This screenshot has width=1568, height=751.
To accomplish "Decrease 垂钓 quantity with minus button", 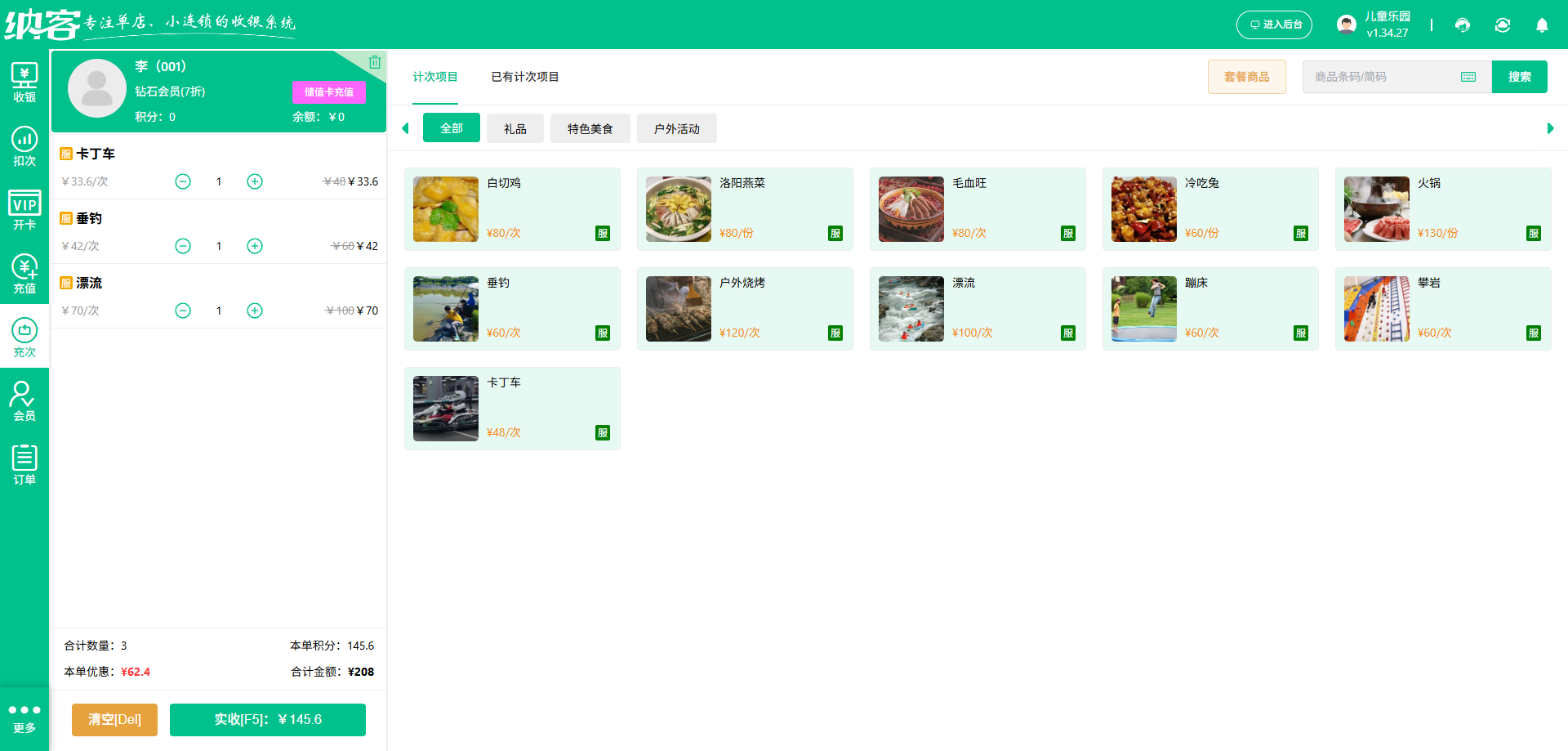I will tap(183, 246).
